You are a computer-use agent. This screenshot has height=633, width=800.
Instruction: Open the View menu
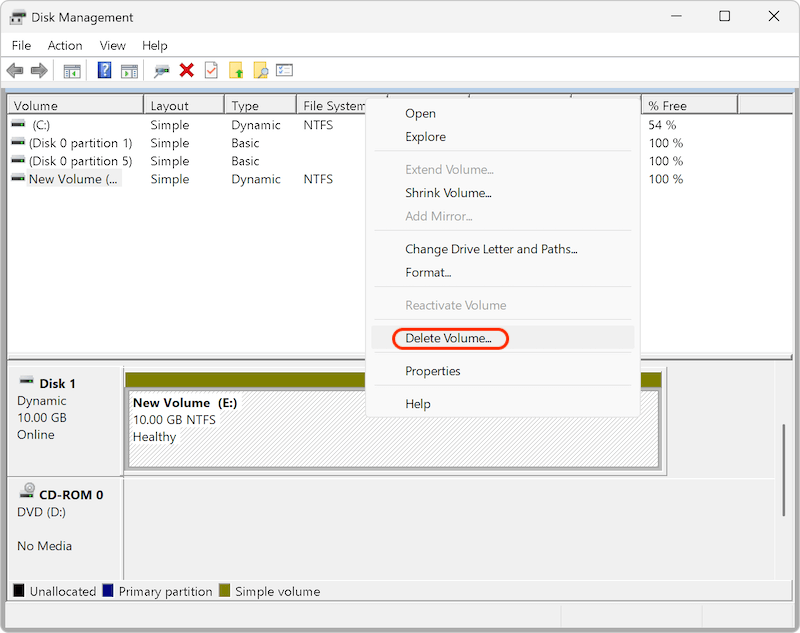click(x=112, y=45)
